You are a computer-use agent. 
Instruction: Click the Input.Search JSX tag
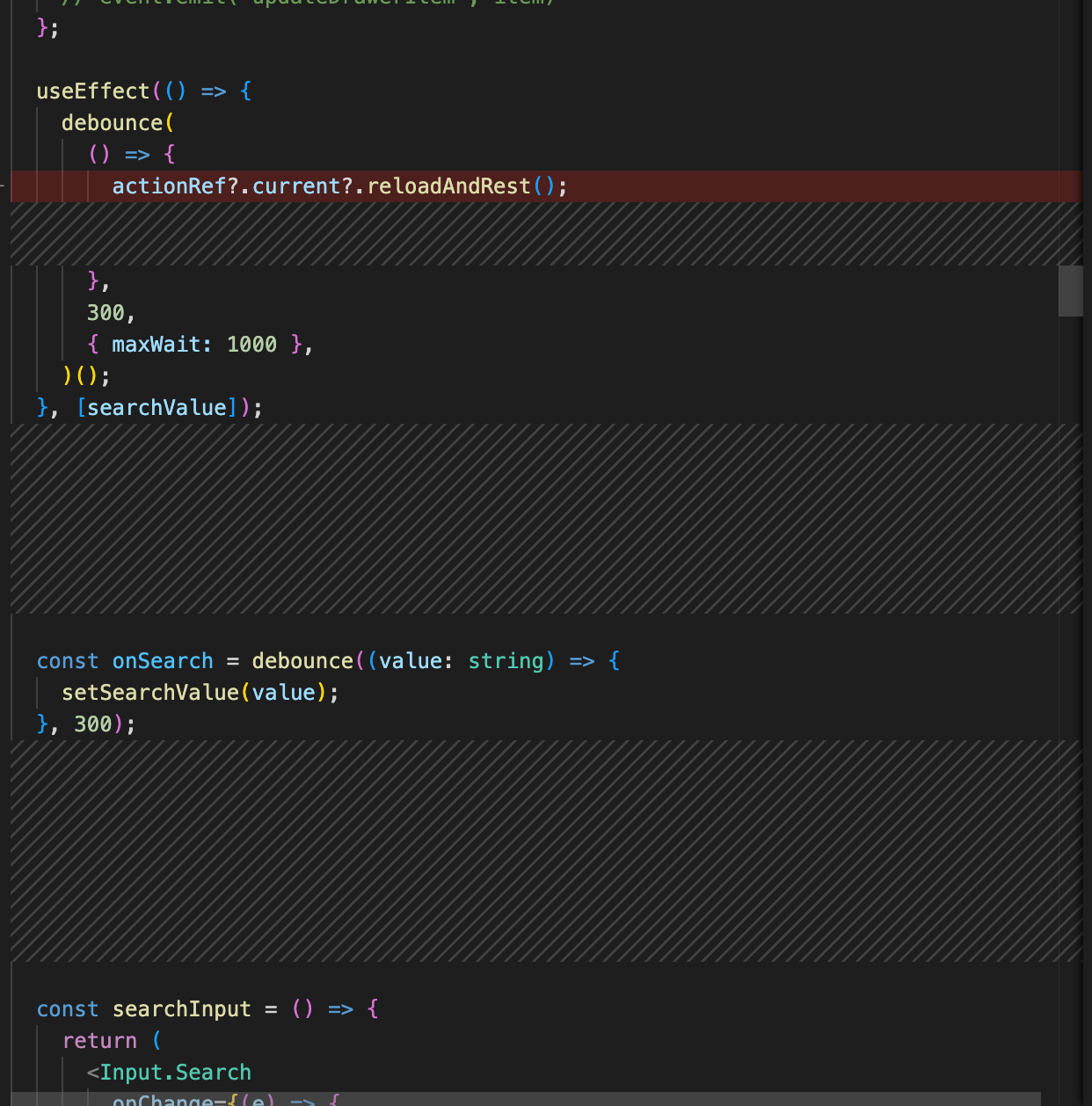pyautogui.click(x=175, y=1073)
